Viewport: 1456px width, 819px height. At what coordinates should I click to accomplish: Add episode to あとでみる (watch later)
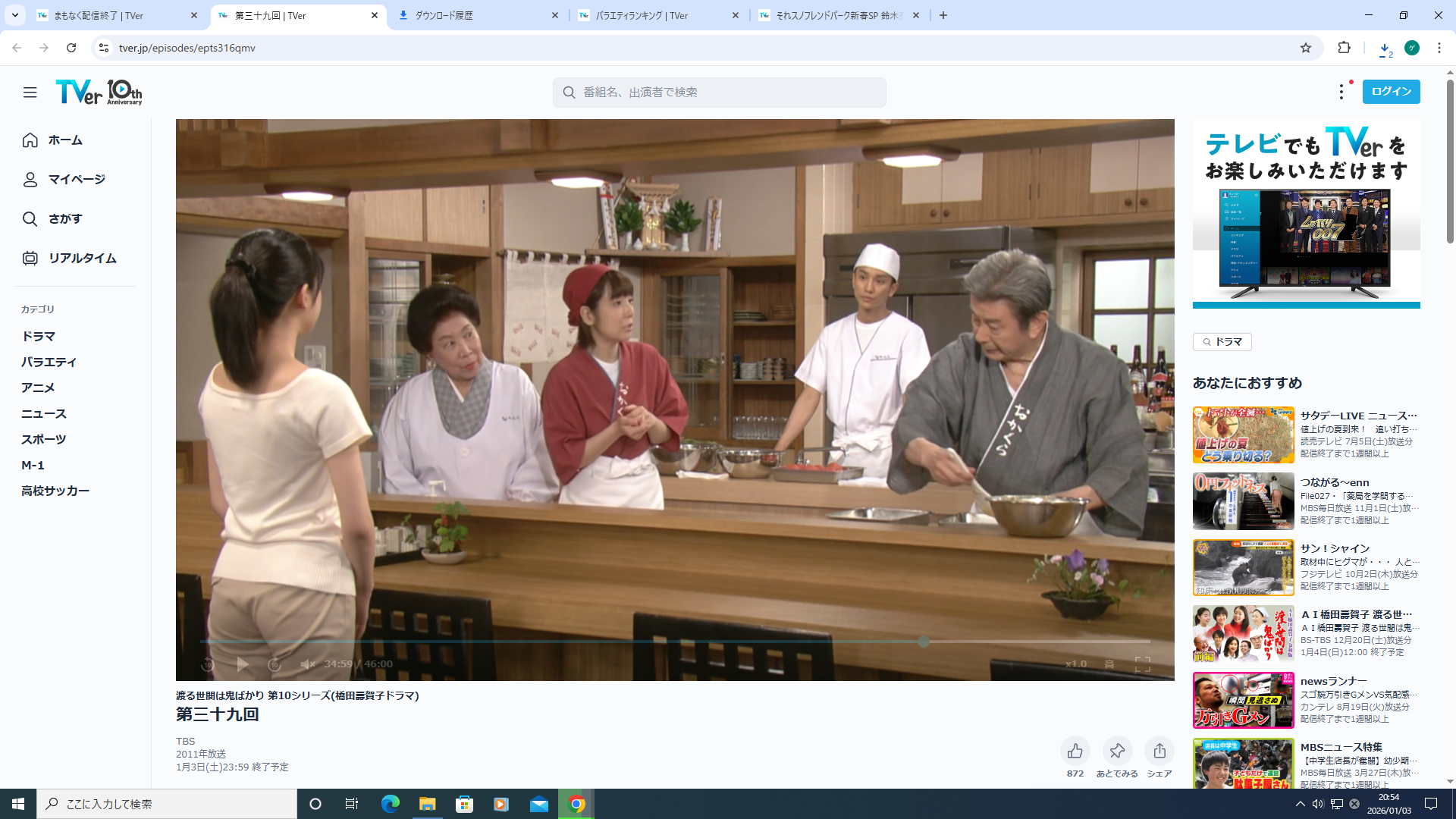[1116, 751]
